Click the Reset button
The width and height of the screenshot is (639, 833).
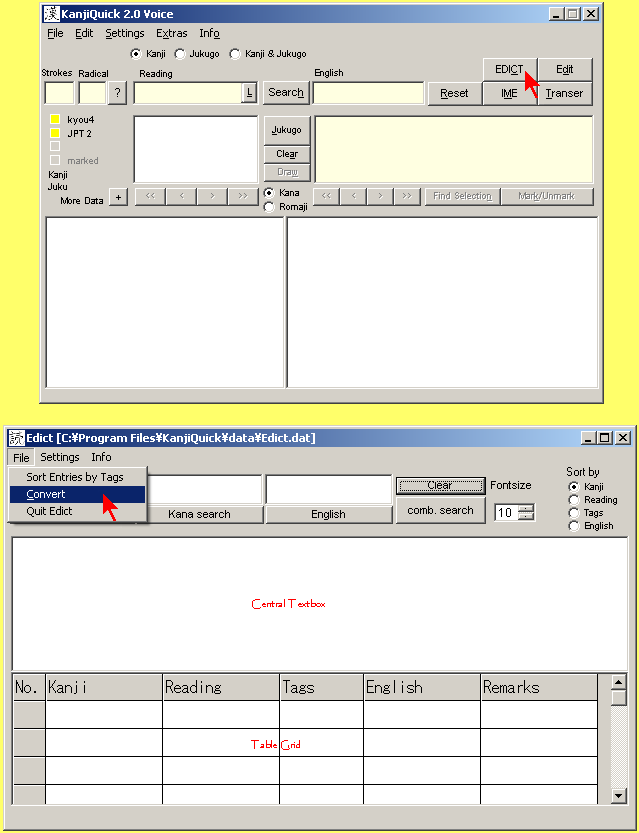click(454, 94)
